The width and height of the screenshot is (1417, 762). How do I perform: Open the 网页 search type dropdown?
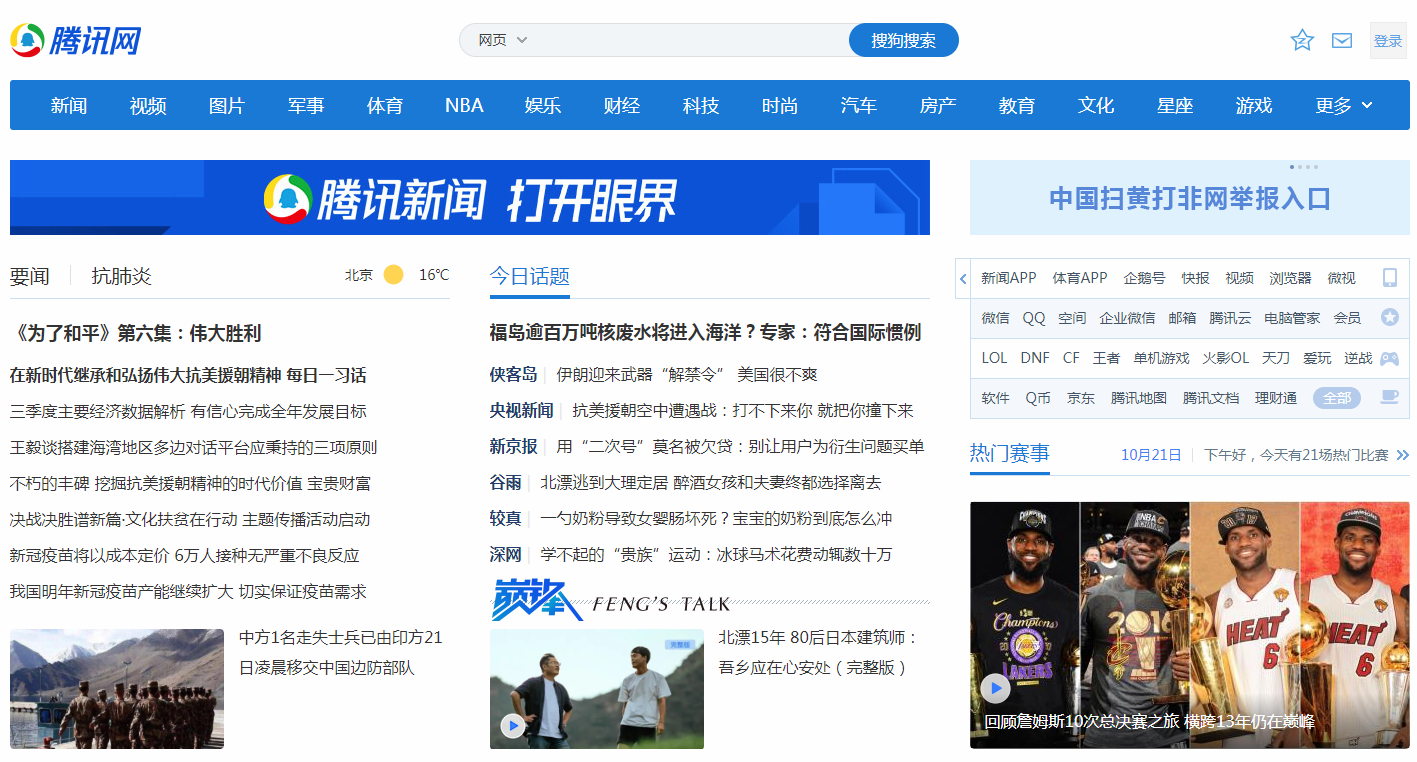[x=502, y=40]
